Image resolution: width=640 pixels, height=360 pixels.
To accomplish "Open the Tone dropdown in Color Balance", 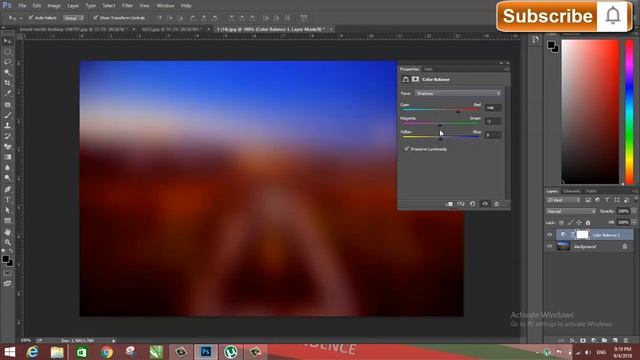I will pyautogui.click(x=458, y=93).
